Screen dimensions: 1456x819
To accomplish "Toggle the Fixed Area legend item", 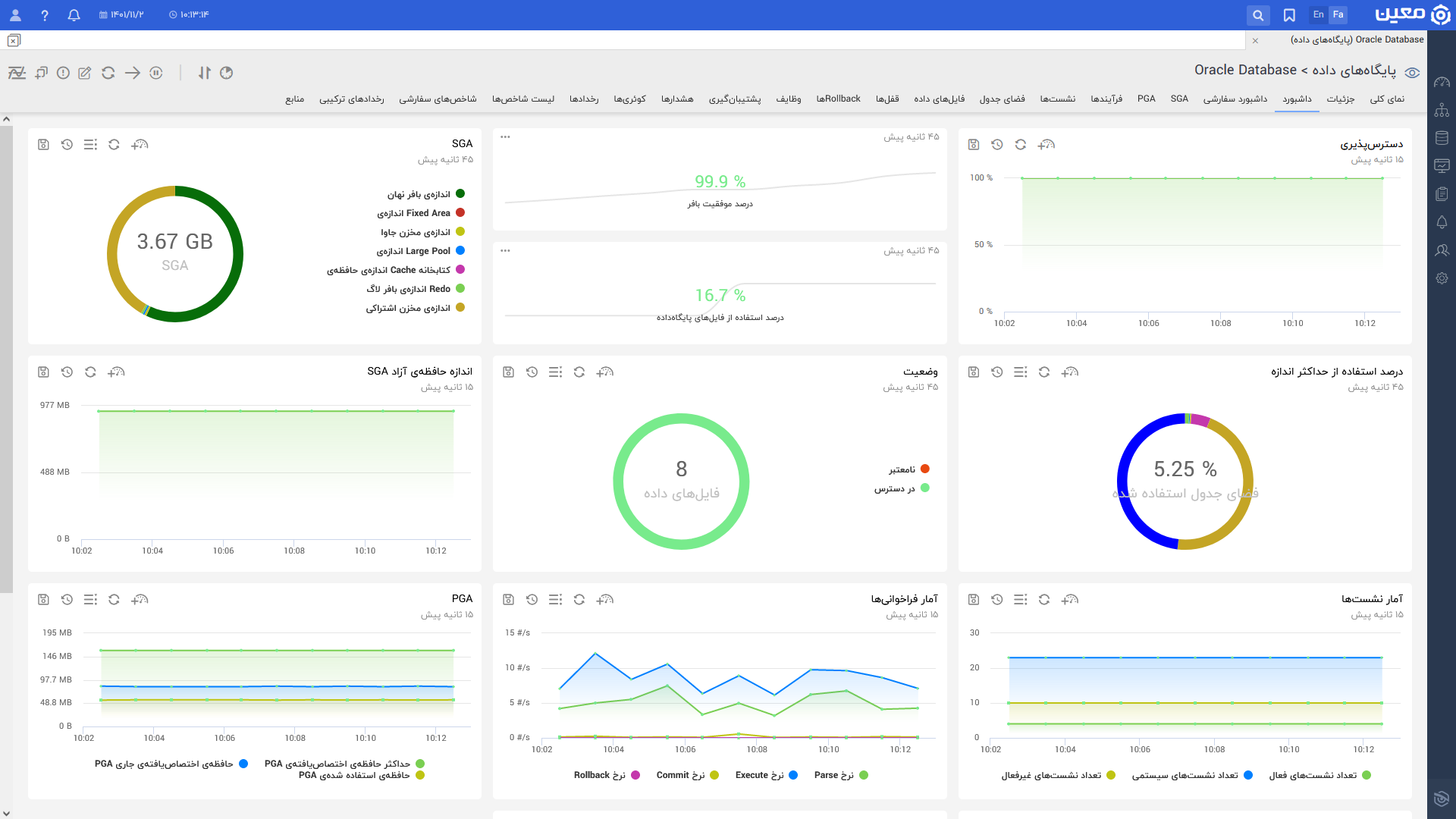I will coord(421,213).
